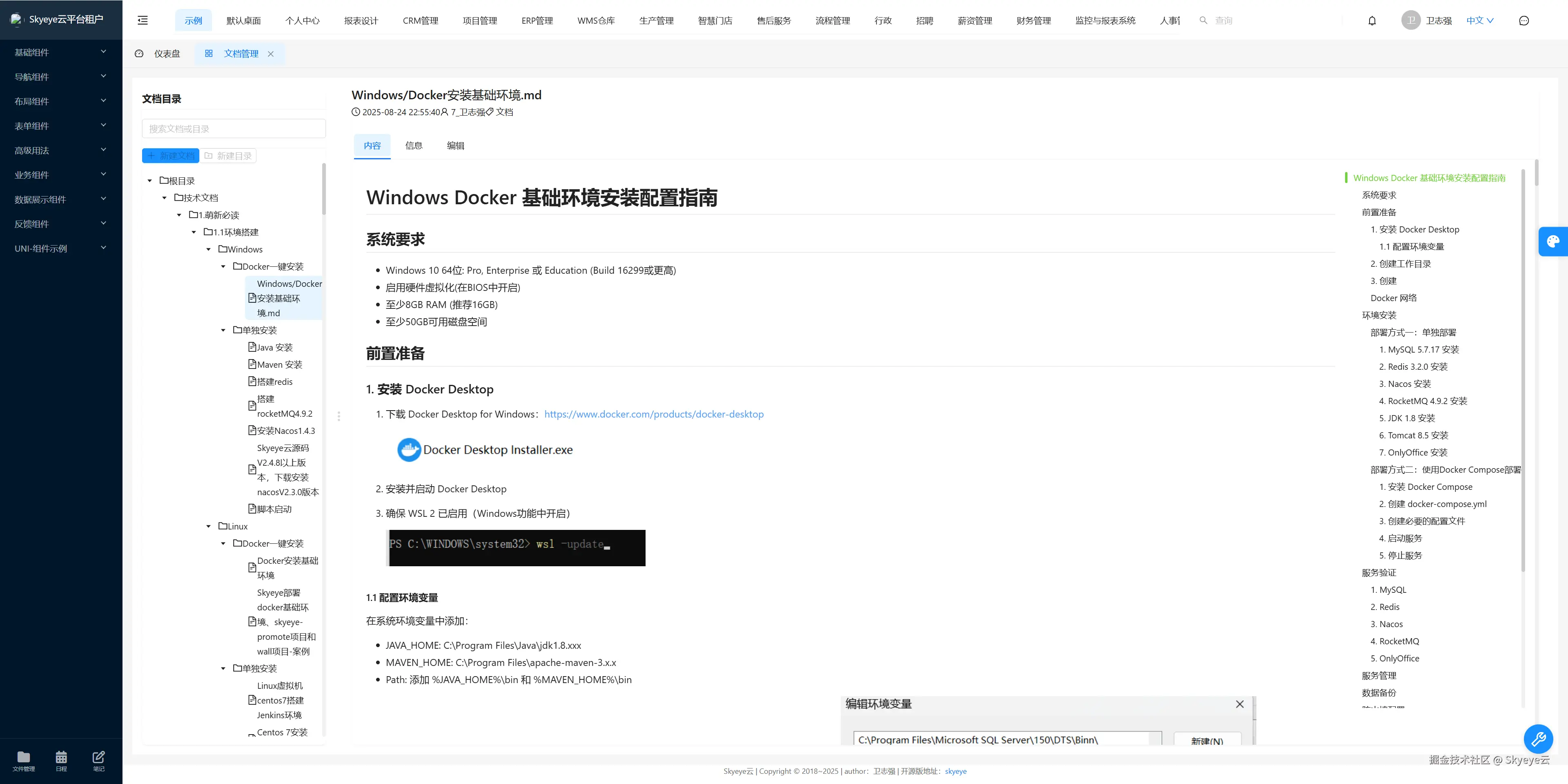Open the Docker Desktop download link
The height and width of the screenshot is (784, 1568).
click(x=653, y=414)
